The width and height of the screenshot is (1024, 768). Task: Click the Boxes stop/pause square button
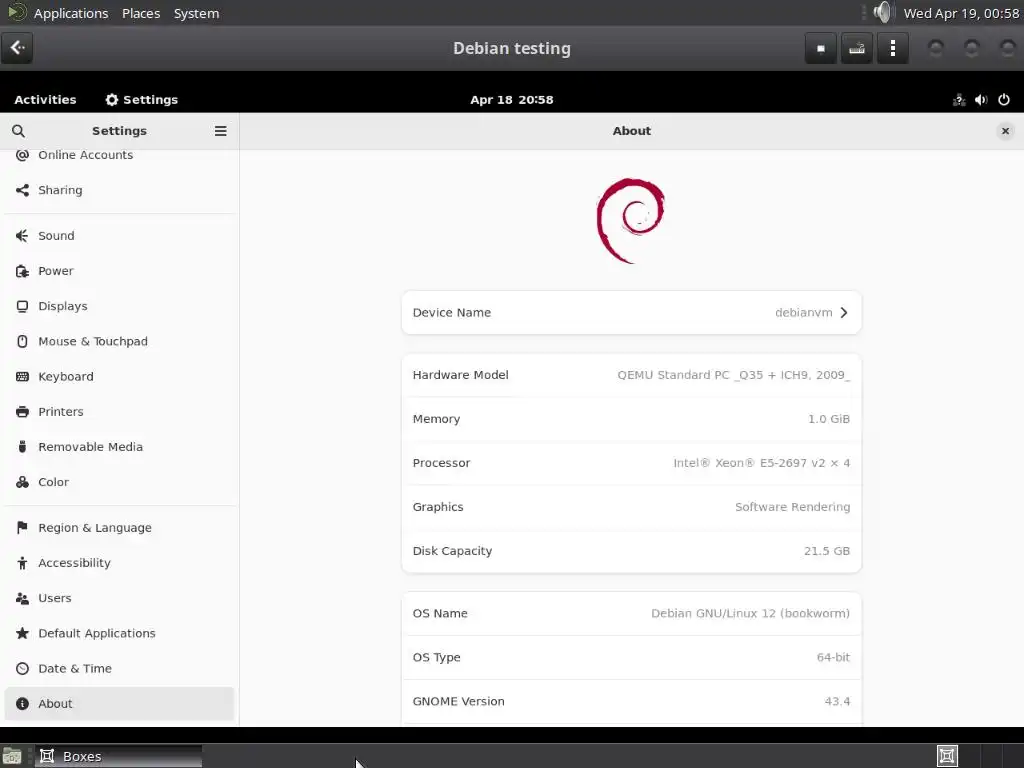821,48
